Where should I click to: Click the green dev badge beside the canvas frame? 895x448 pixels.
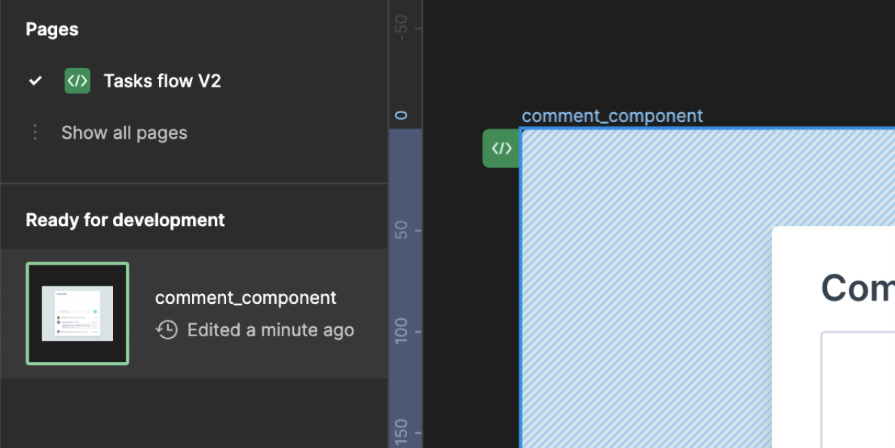(x=501, y=148)
